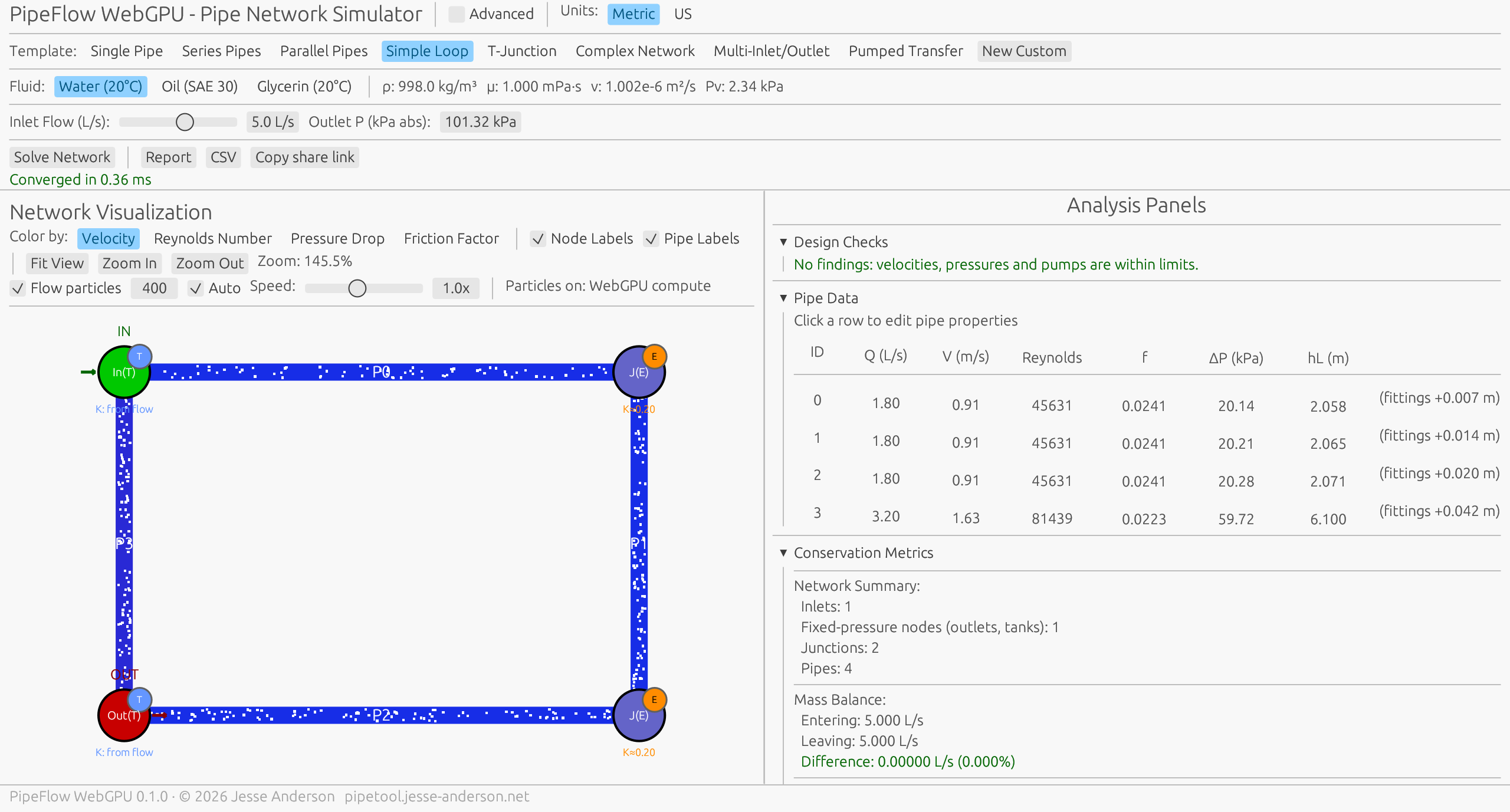Click Zoom In on network view
The width and height of the screenshot is (1510, 812).
point(130,264)
